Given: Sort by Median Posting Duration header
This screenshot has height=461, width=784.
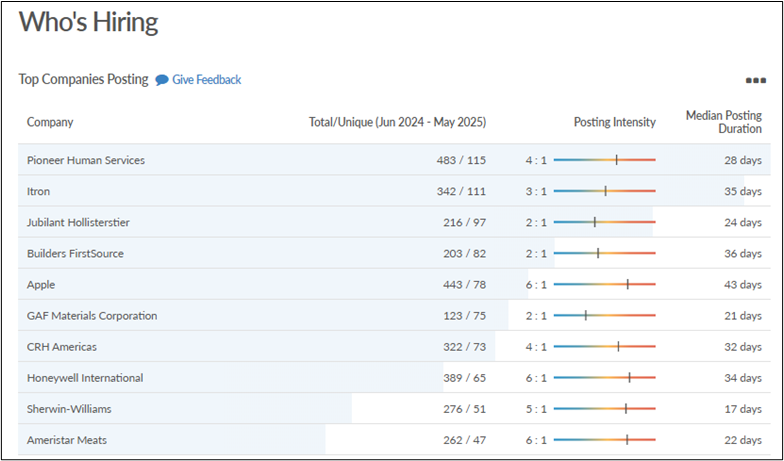Looking at the screenshot, I should click(724, 122).
